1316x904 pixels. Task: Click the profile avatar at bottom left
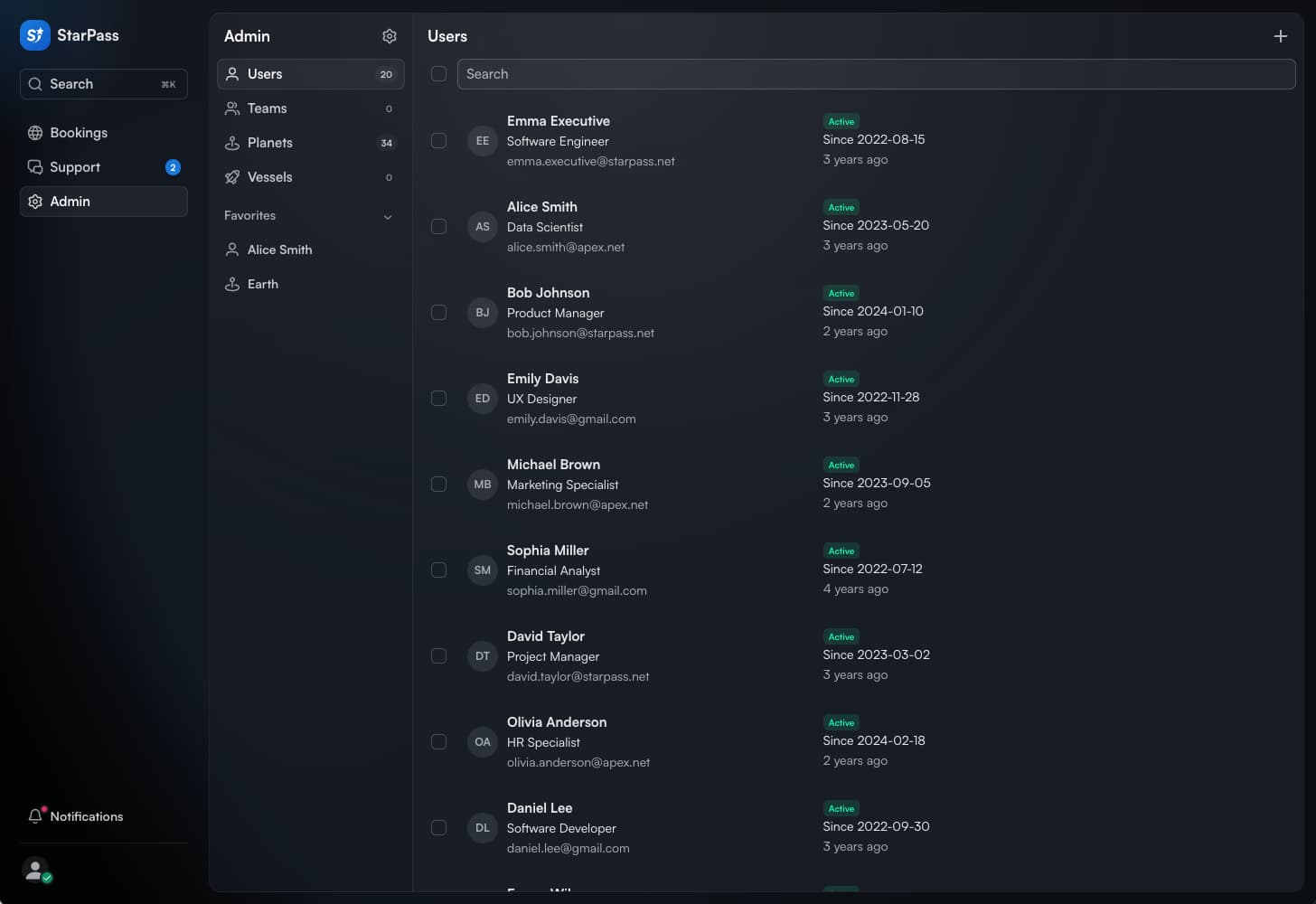tap(35, 870)
